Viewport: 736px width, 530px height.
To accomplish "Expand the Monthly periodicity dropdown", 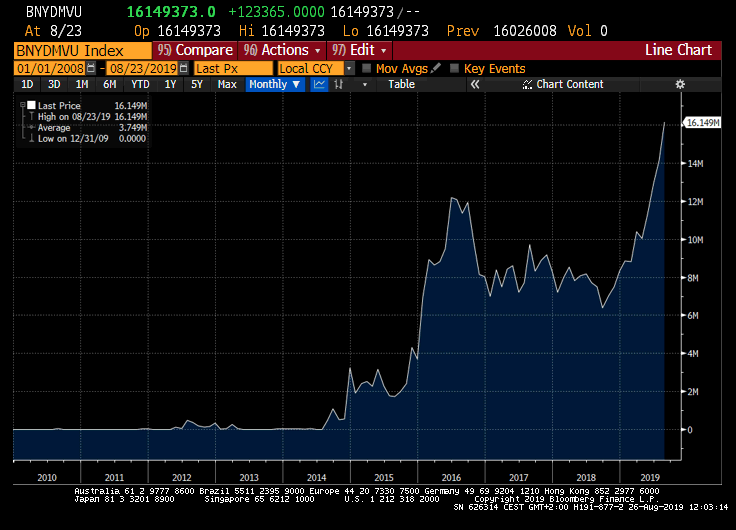I will [x=274, y=85].
